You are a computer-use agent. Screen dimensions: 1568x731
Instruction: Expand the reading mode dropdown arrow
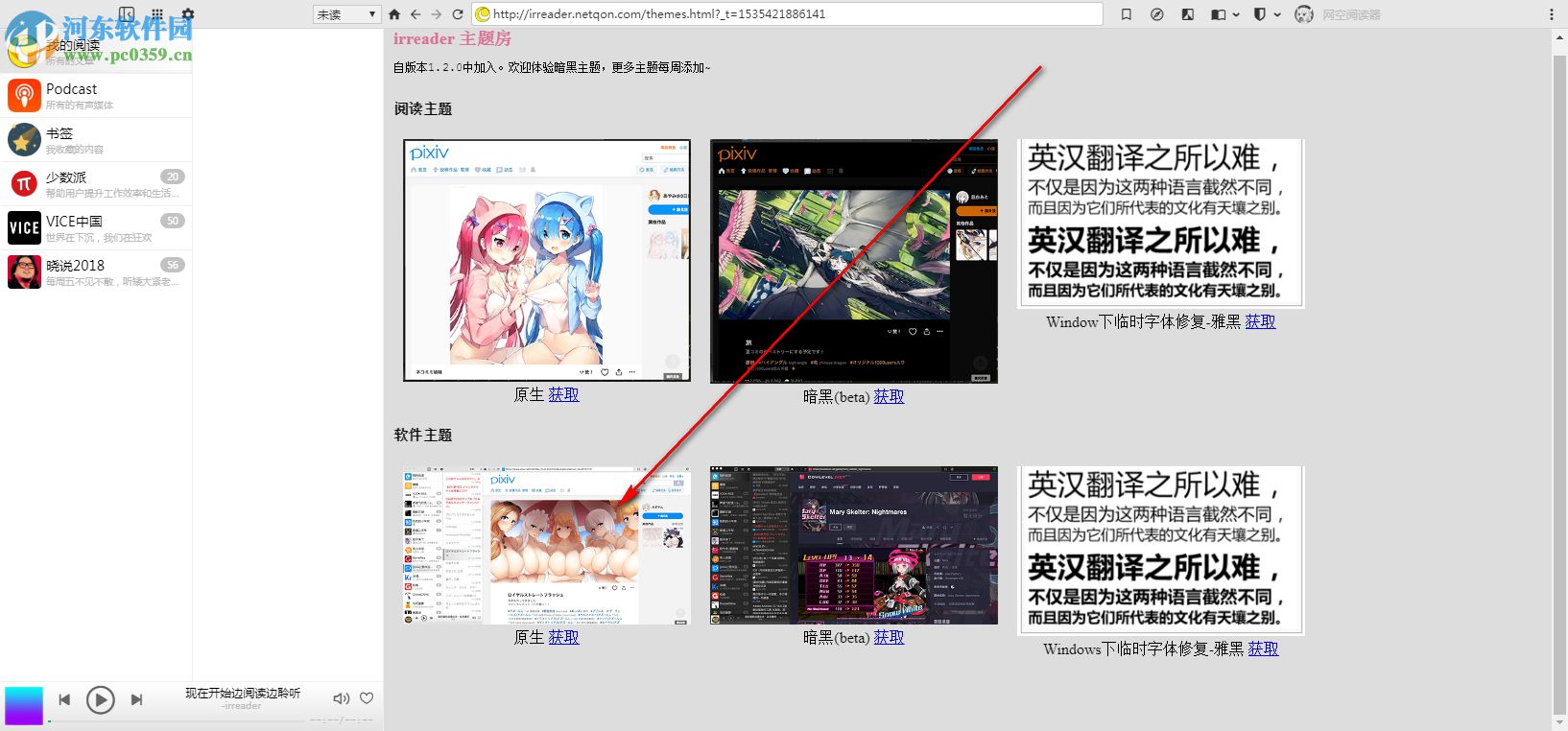(x=1236, y=14)
